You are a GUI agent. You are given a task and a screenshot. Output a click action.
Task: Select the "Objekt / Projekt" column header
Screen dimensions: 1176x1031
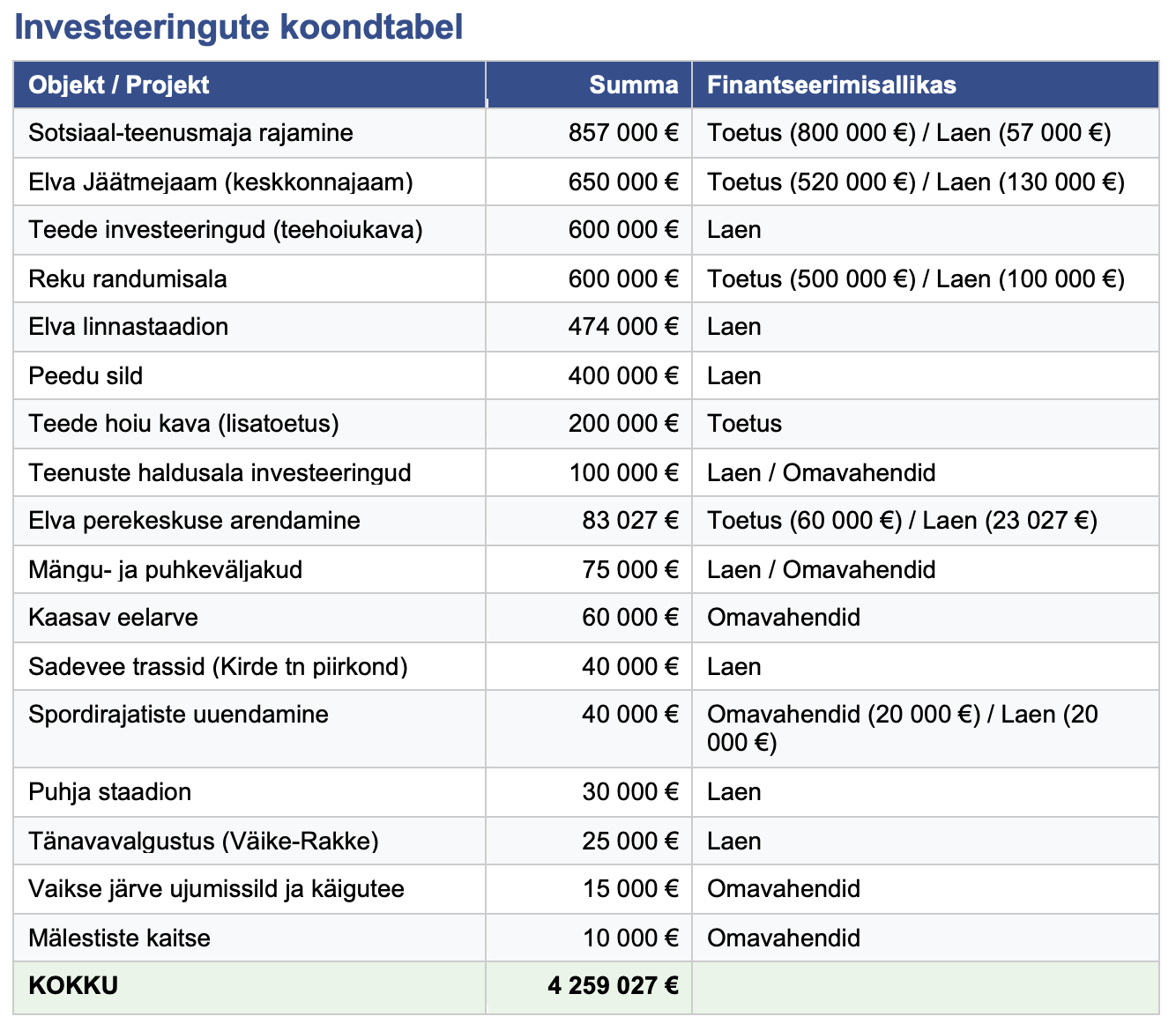[x=119, y=85]
